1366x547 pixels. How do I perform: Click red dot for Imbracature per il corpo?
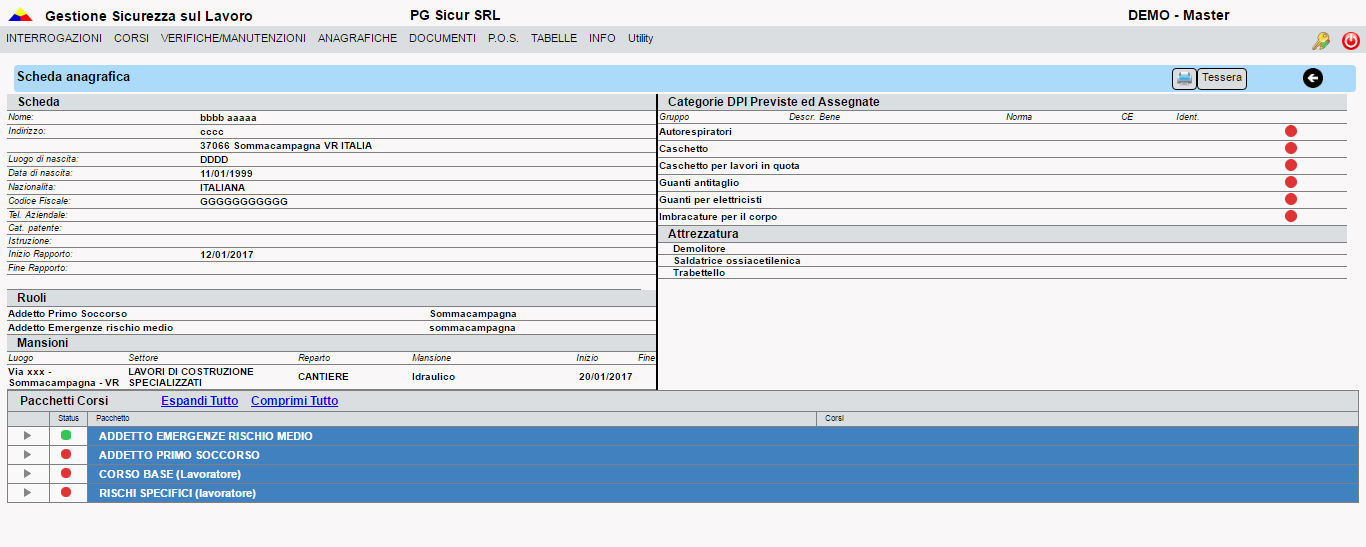1291,216
